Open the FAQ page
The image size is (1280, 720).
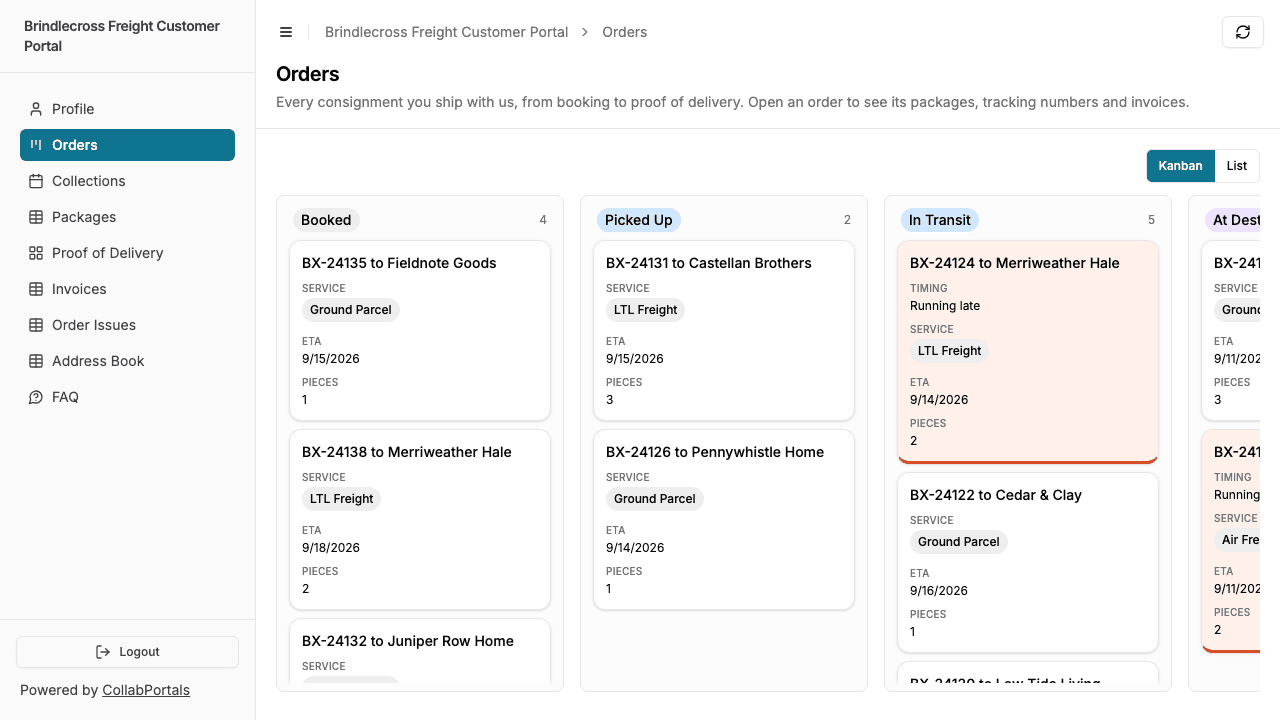coord(127,397)
